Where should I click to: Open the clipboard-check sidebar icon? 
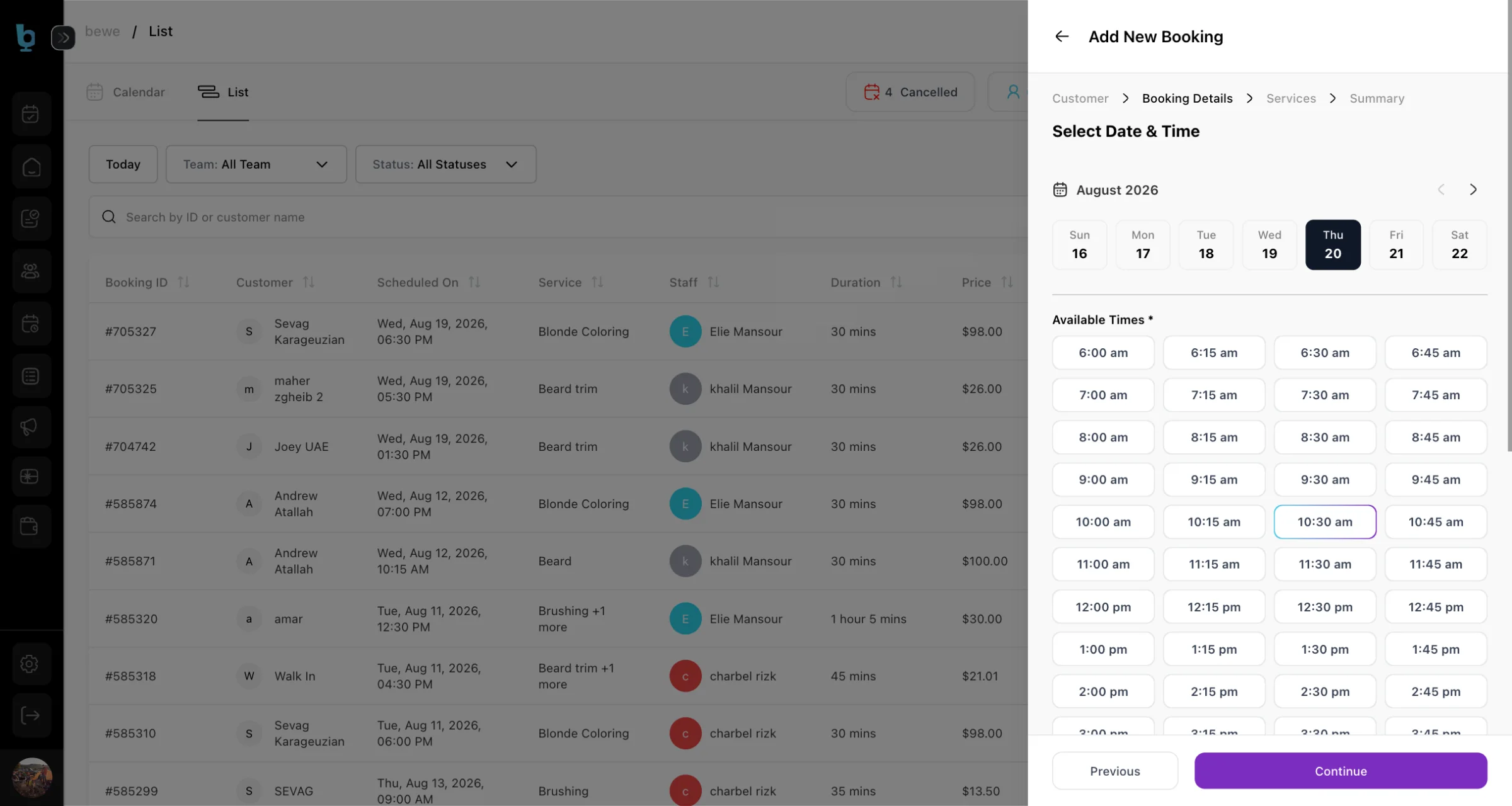(30, 219)
